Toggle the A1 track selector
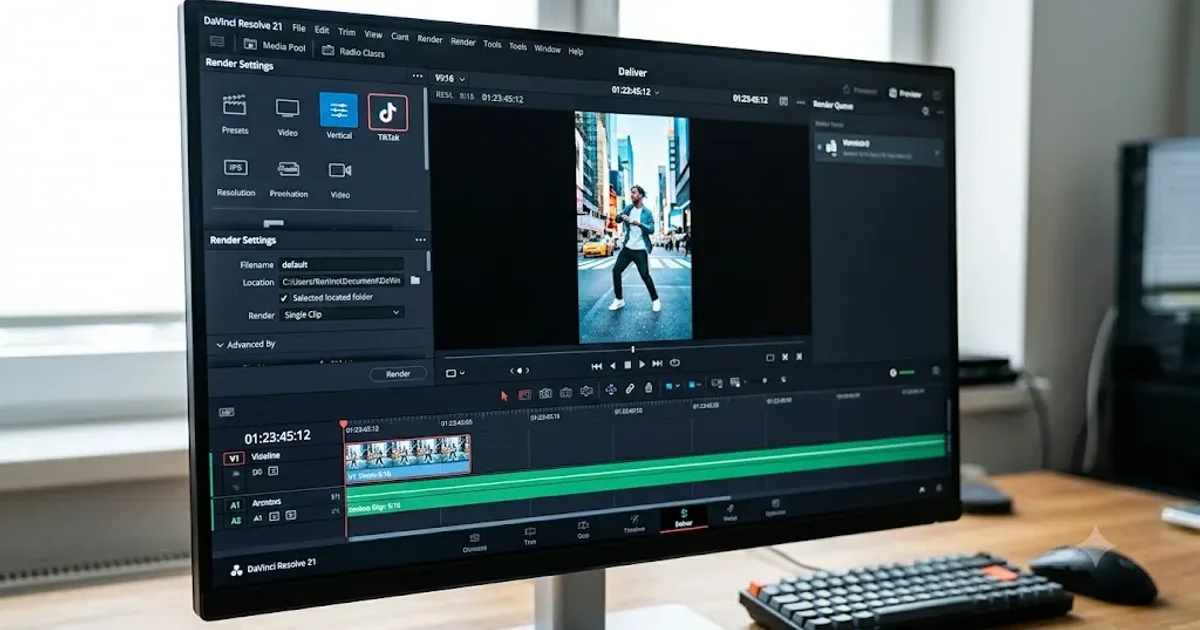The image size is (1200, 630). tap(234, 503)
